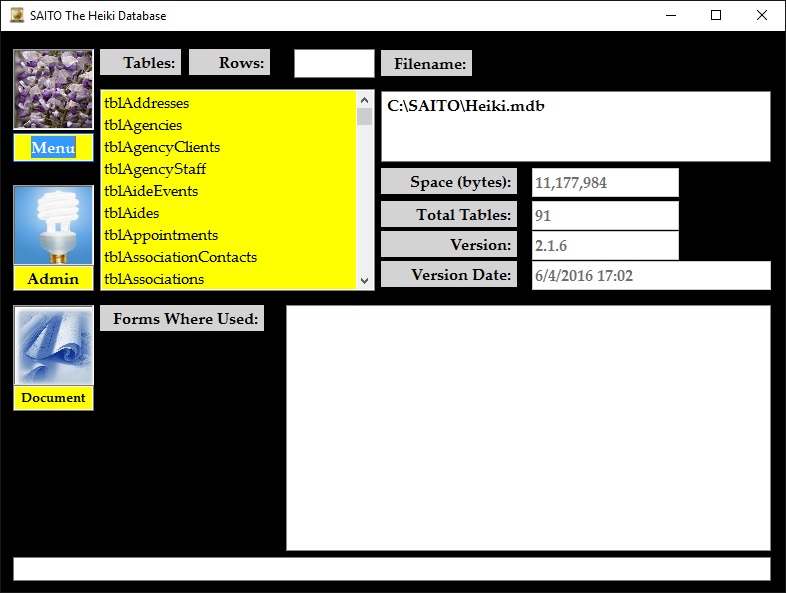The height and width of the screenshot is (593, 786).
Task: Click the SAITO app icon in title bar
Action: [17, 15]
